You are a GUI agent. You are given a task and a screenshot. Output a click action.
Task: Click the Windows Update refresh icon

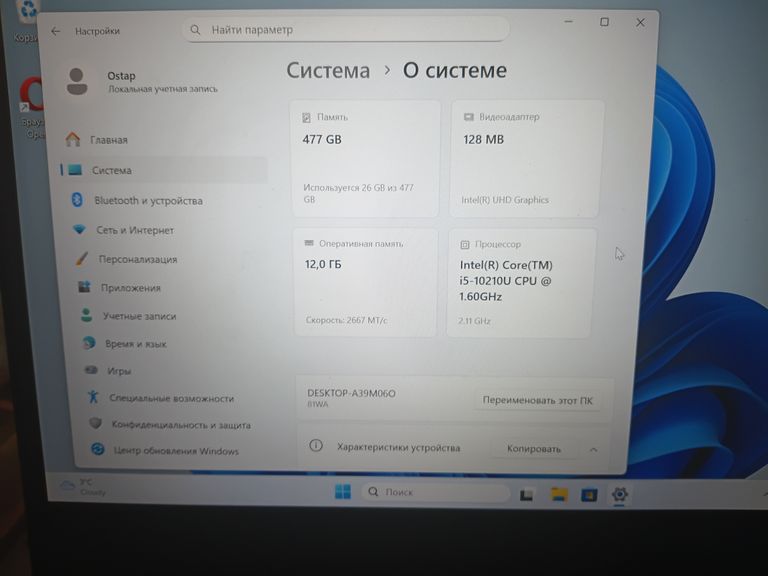[x=98, y=449]
